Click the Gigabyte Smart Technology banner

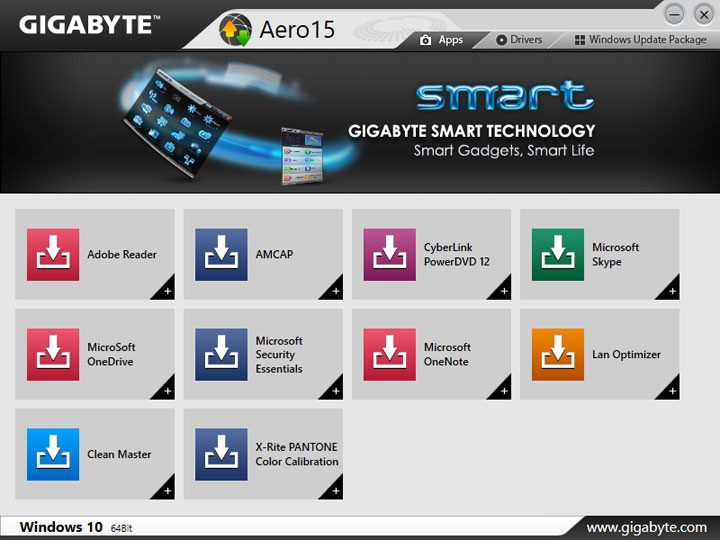[360, 122]
